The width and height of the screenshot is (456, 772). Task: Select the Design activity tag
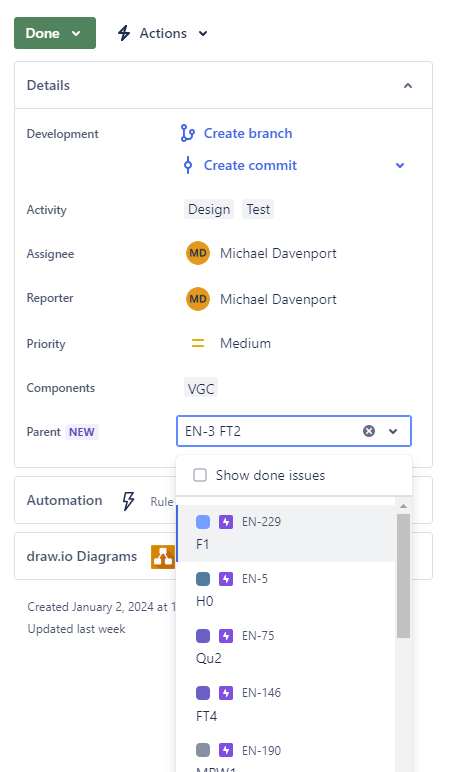(x=209, y=209)
